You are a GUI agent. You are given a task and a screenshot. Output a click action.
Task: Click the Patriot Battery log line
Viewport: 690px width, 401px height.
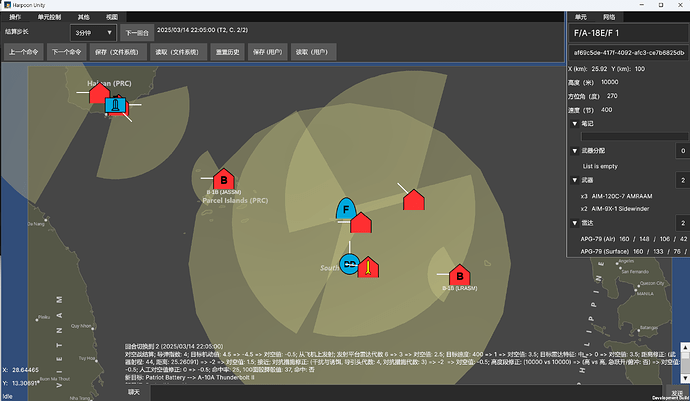coord(189,378)
